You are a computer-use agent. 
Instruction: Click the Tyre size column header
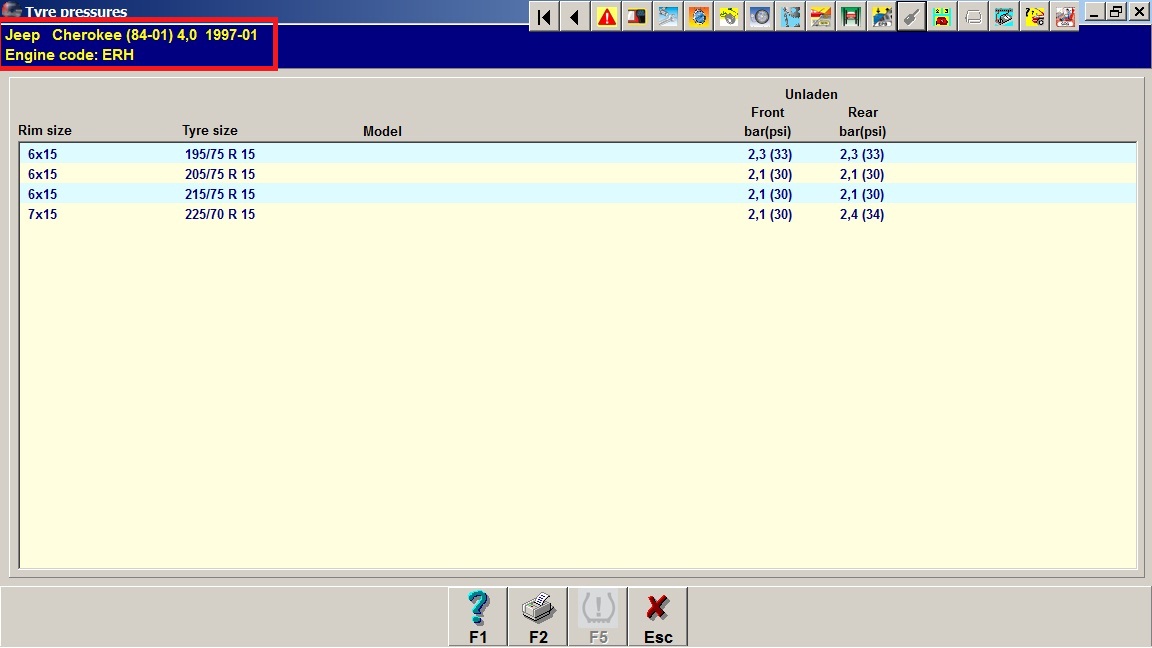(210, 131)
